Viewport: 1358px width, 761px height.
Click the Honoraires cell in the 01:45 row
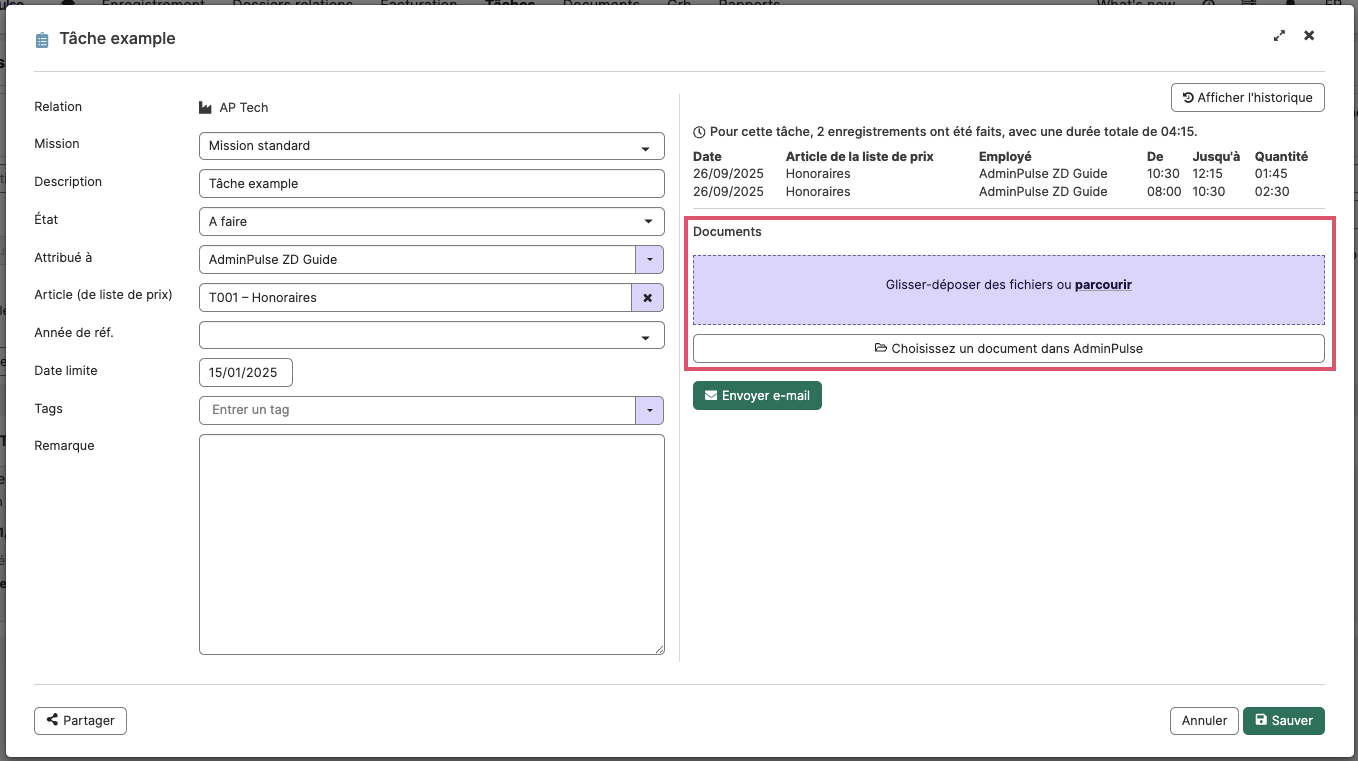(x=818, y=174)
